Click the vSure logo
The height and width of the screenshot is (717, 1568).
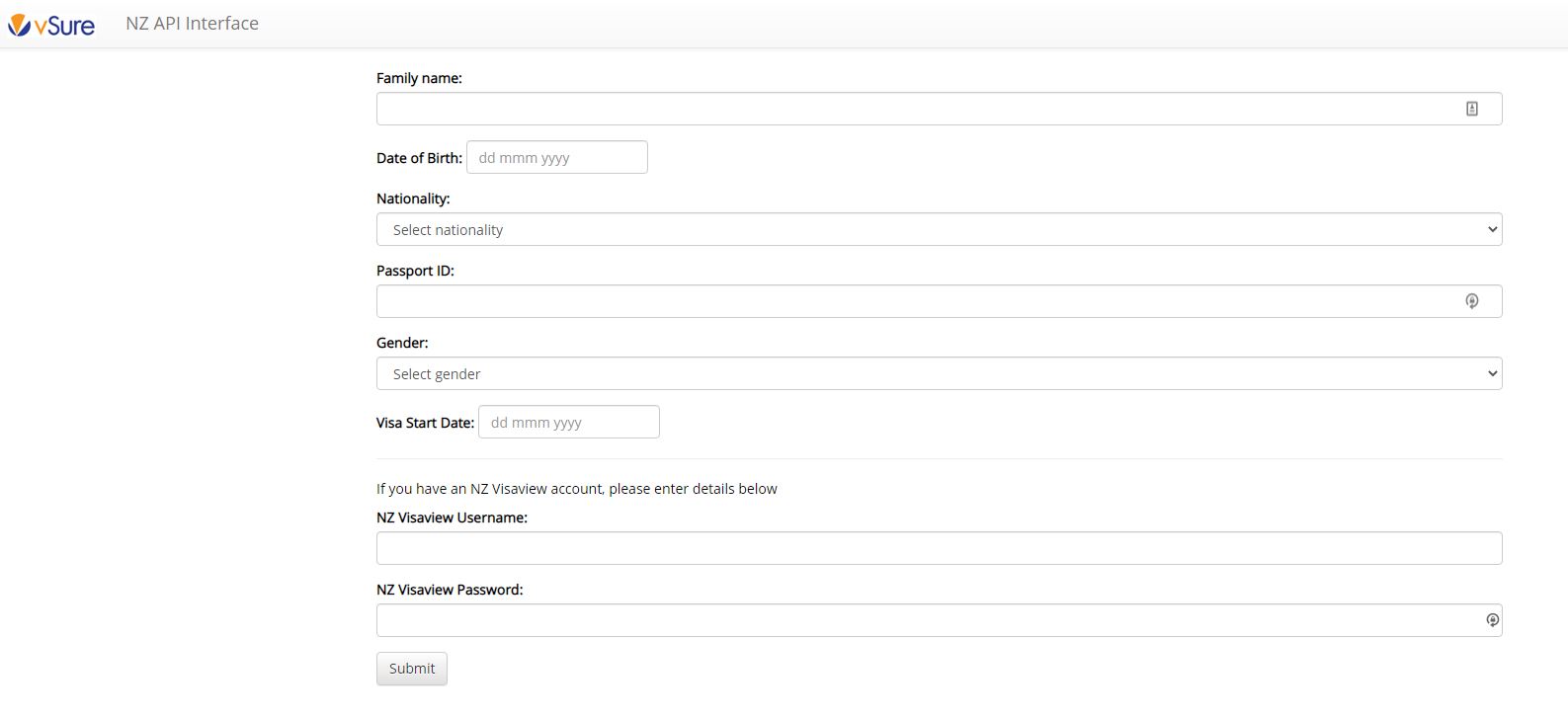point(51,25)
